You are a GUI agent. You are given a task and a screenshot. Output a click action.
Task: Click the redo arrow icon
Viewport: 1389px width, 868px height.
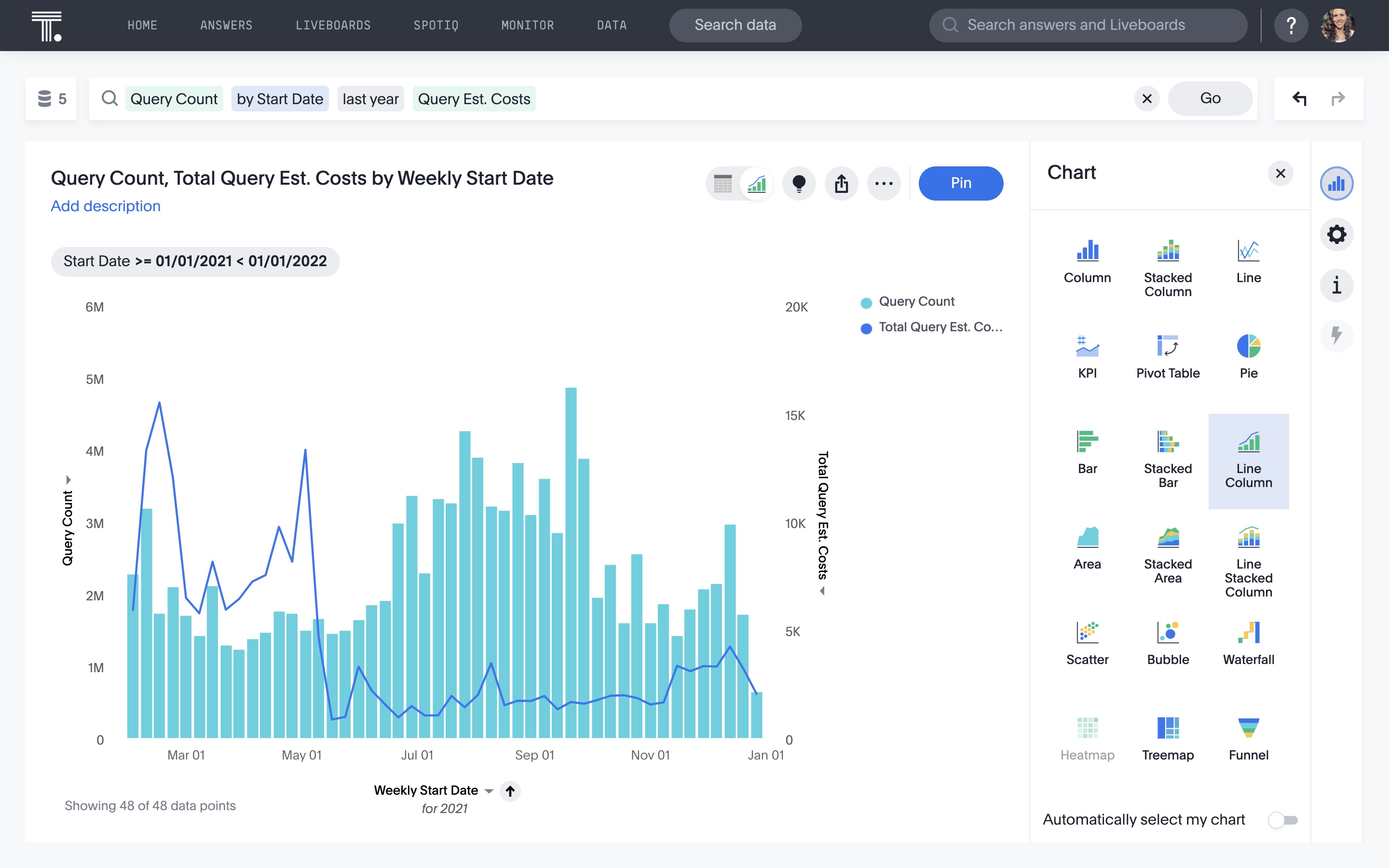pyautogui.click(x=1338, y=99)
